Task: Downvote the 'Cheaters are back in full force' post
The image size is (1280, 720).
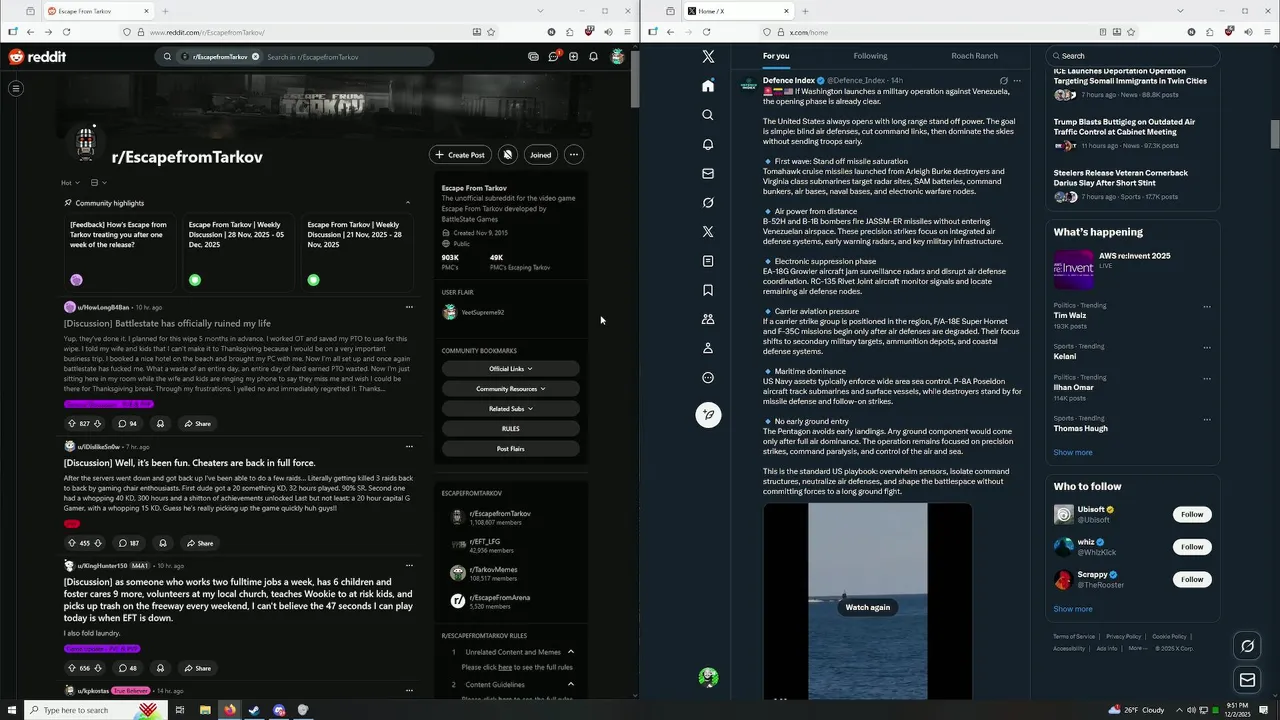Action: point(98,544)
